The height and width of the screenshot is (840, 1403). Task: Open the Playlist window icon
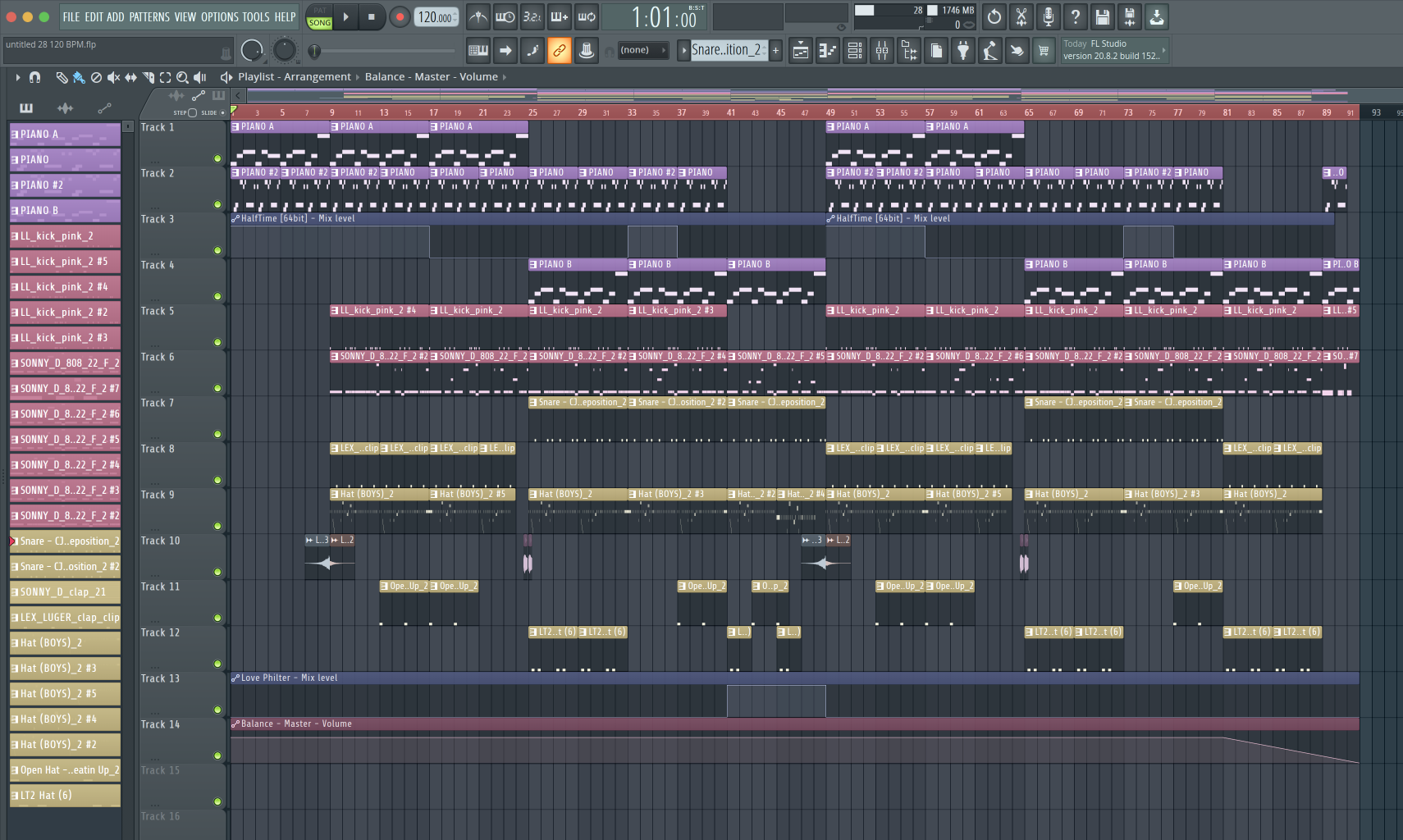(x=801, y=51)
